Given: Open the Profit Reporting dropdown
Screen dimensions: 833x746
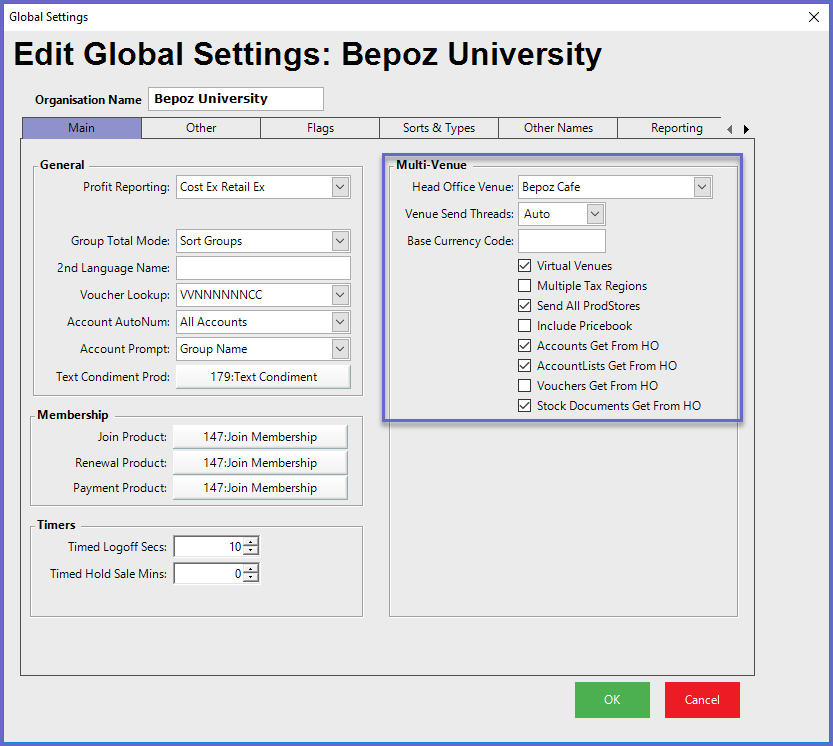Looking at the screenshot, I should (x=340, y=187).
